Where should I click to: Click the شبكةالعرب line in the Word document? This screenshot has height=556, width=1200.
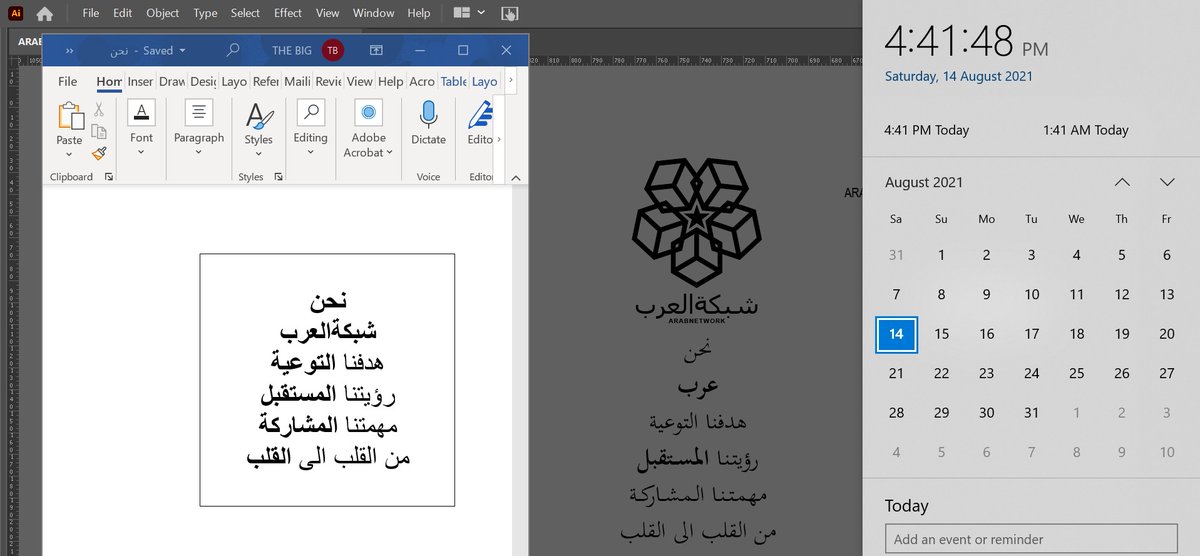tap(327, 330)
